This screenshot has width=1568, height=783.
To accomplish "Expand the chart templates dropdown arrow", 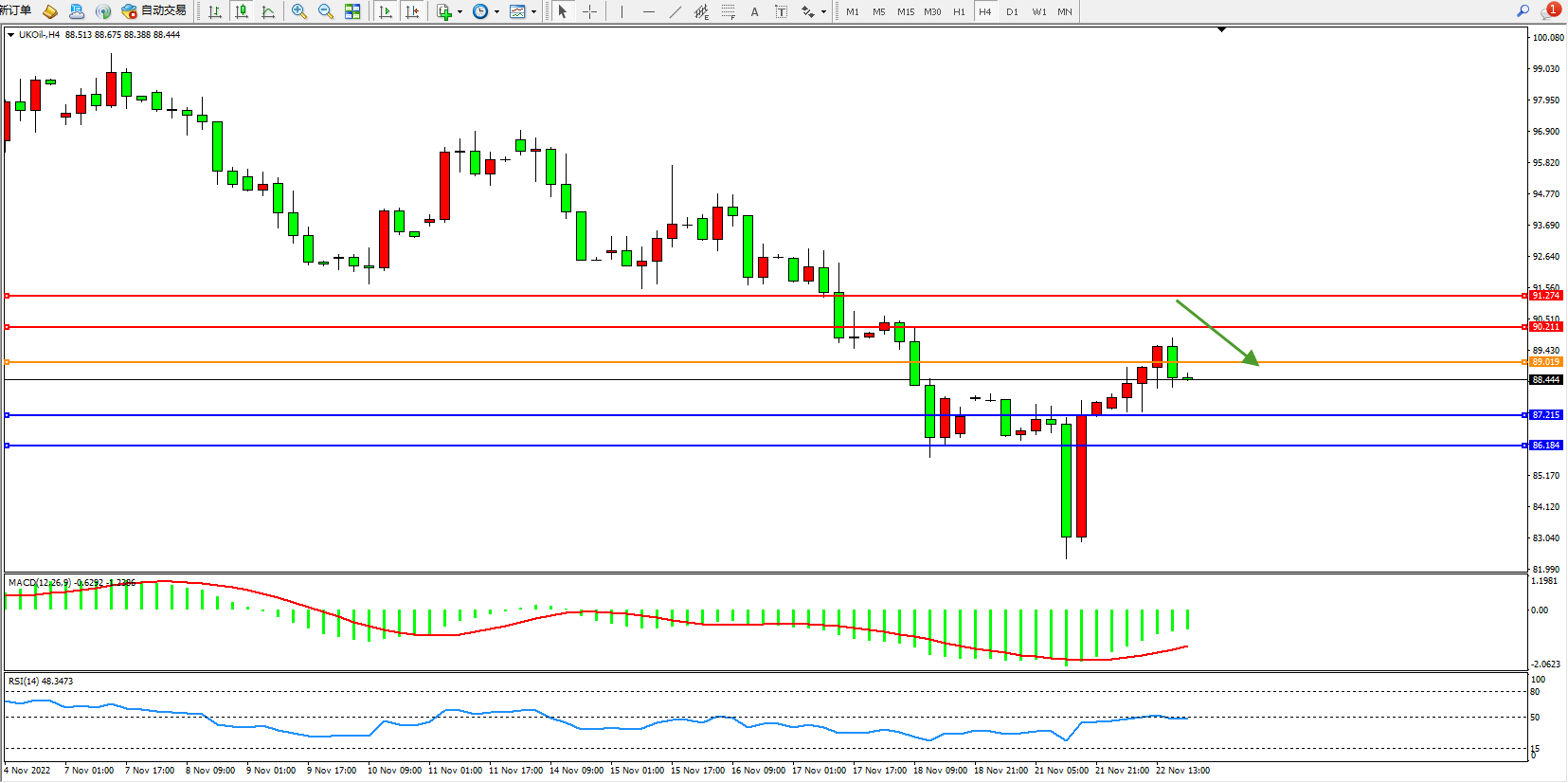I will [x=533, y=12].
